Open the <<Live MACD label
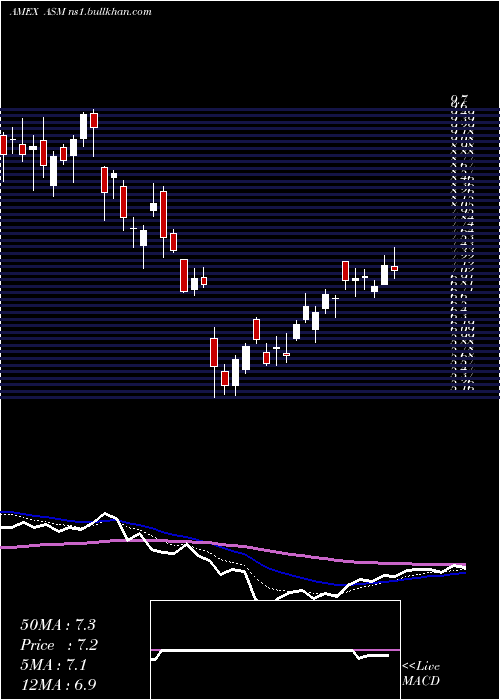The image size is (500, 700). 421,674
